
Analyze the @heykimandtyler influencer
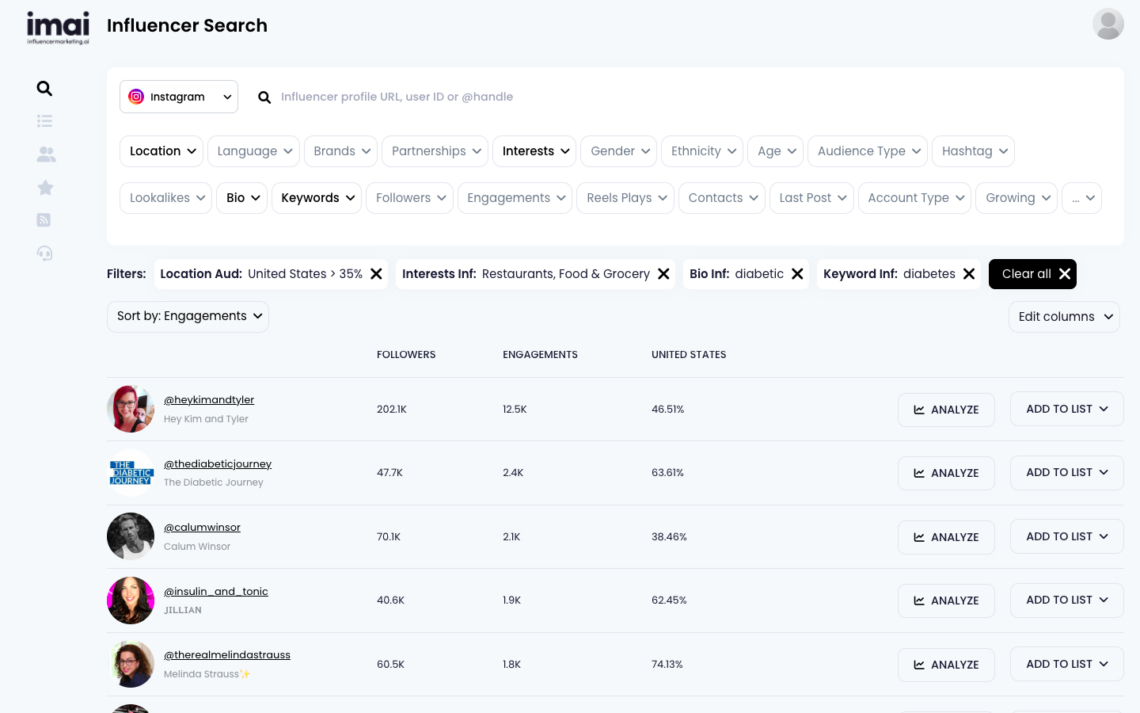tap(946, 409)
